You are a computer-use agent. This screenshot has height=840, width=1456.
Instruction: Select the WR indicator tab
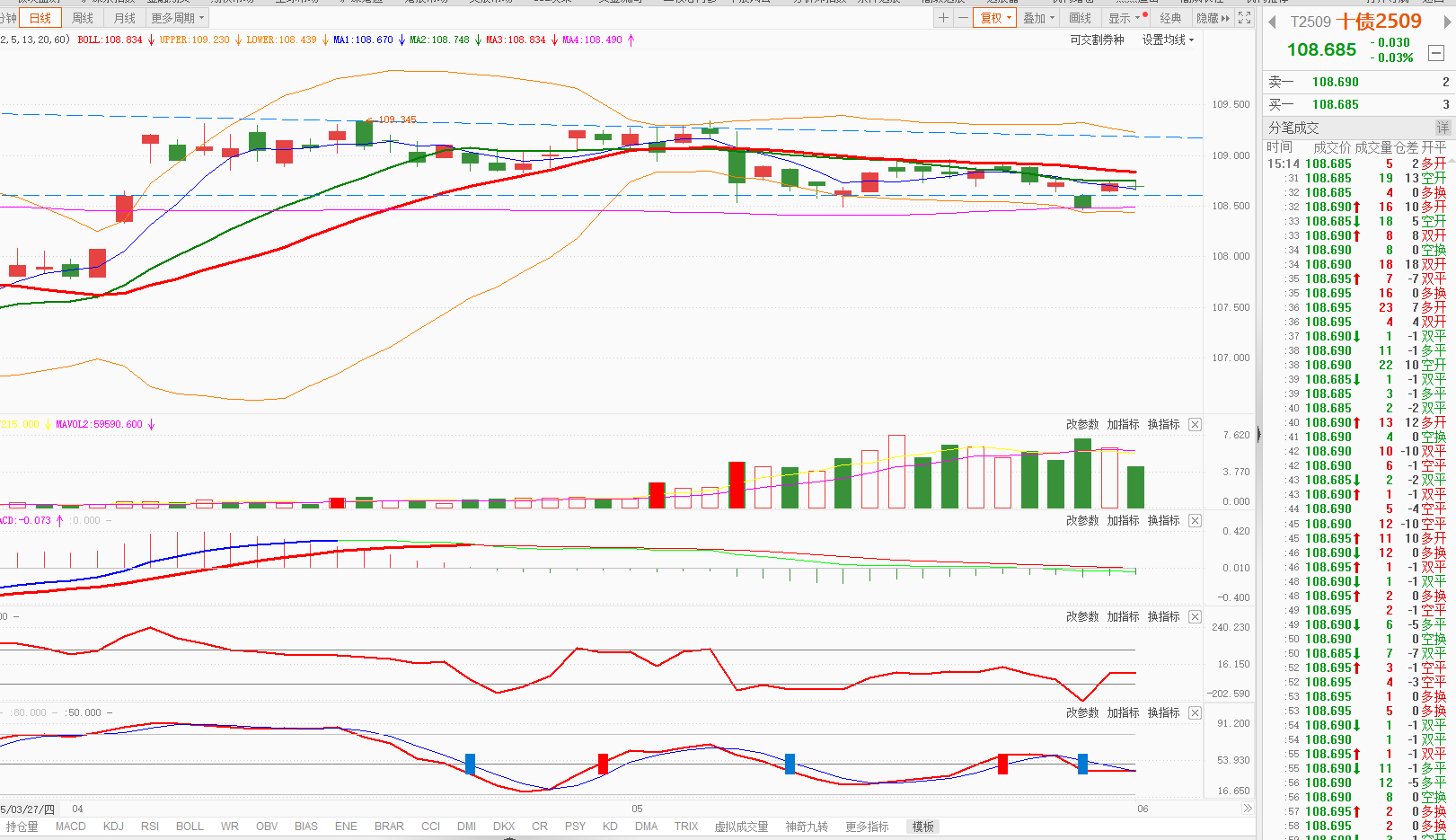click(x=230, y=827)
